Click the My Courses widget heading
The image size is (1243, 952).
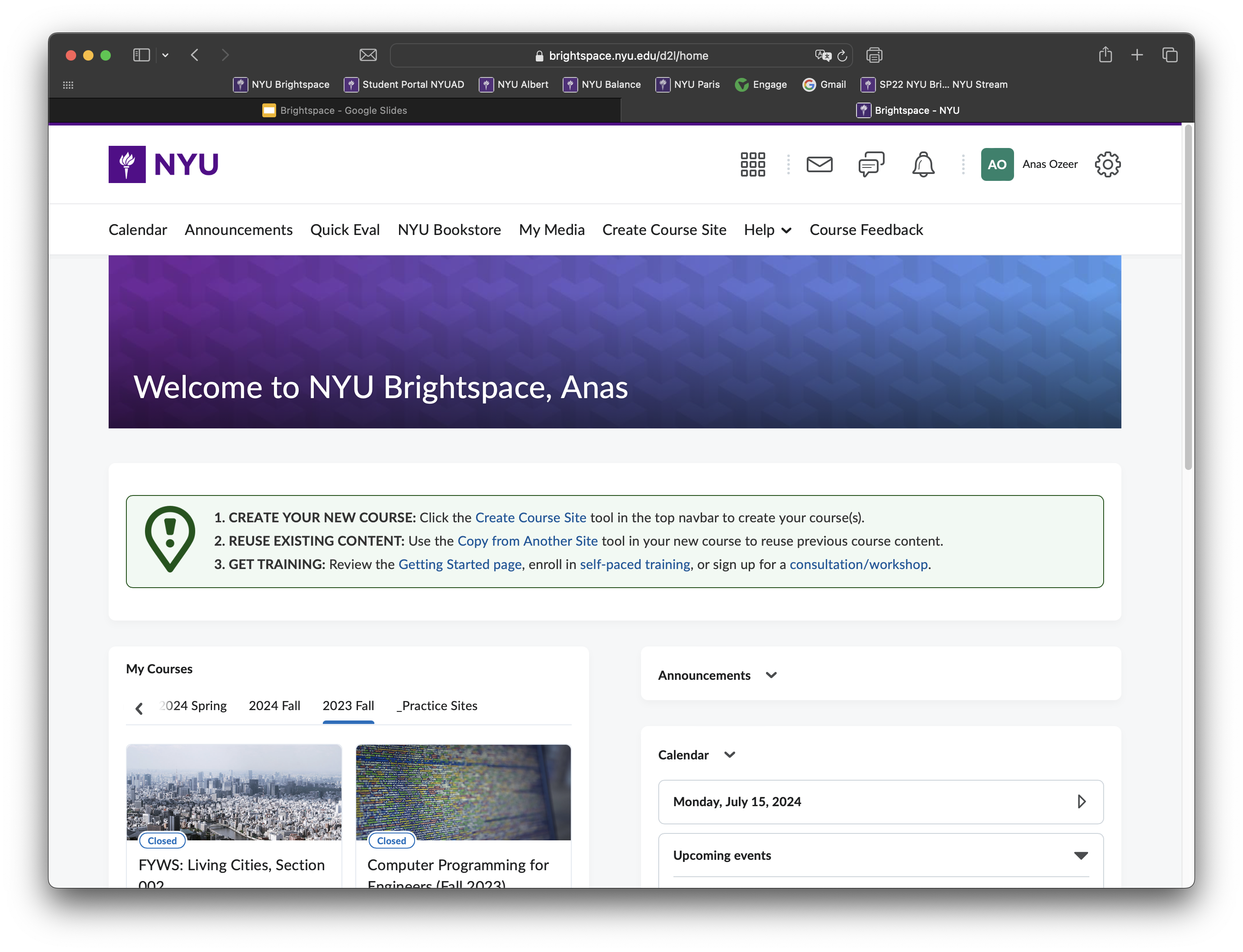coord(159,669)
